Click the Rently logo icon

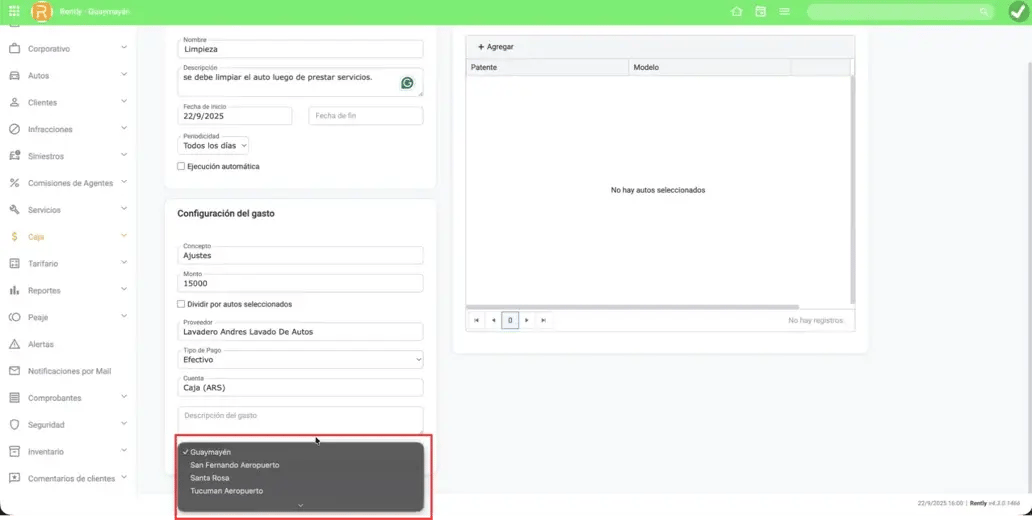pos(41,12)
